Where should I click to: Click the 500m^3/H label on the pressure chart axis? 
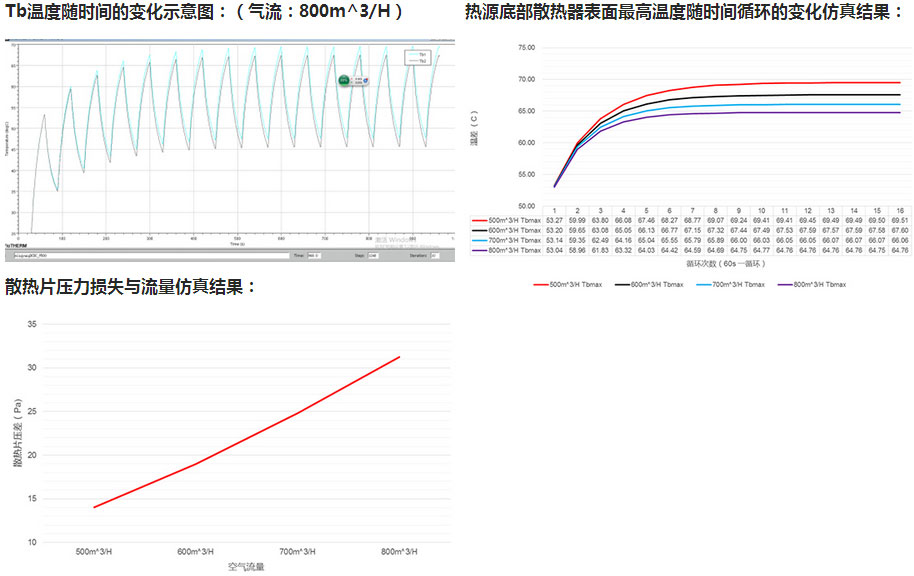pos(94,552)
